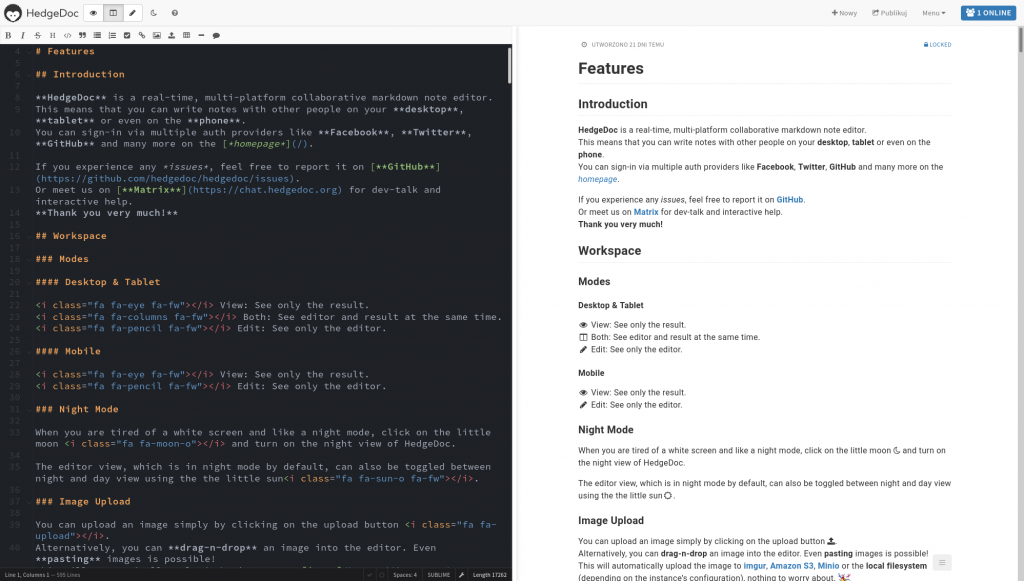This screenshot has height=581, width=1024.
Task: Switch to edit-only mode with the pencil button
Action: 132,13
